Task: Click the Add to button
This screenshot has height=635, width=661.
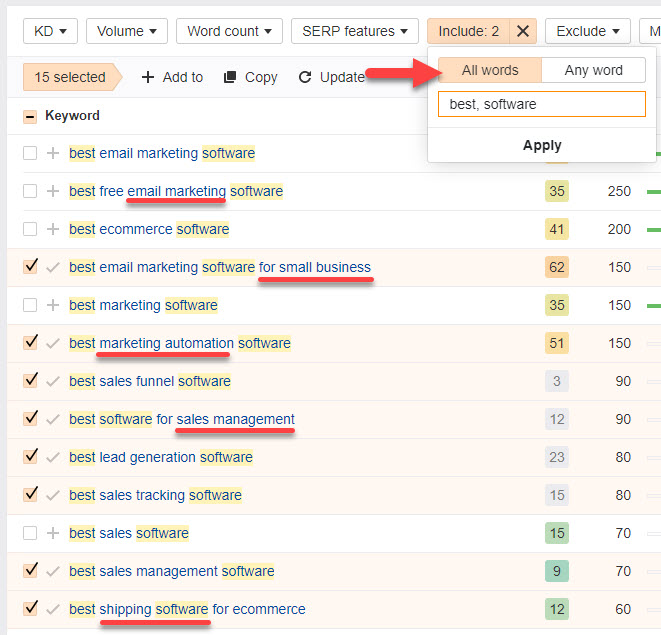Action: pos(172,77)
